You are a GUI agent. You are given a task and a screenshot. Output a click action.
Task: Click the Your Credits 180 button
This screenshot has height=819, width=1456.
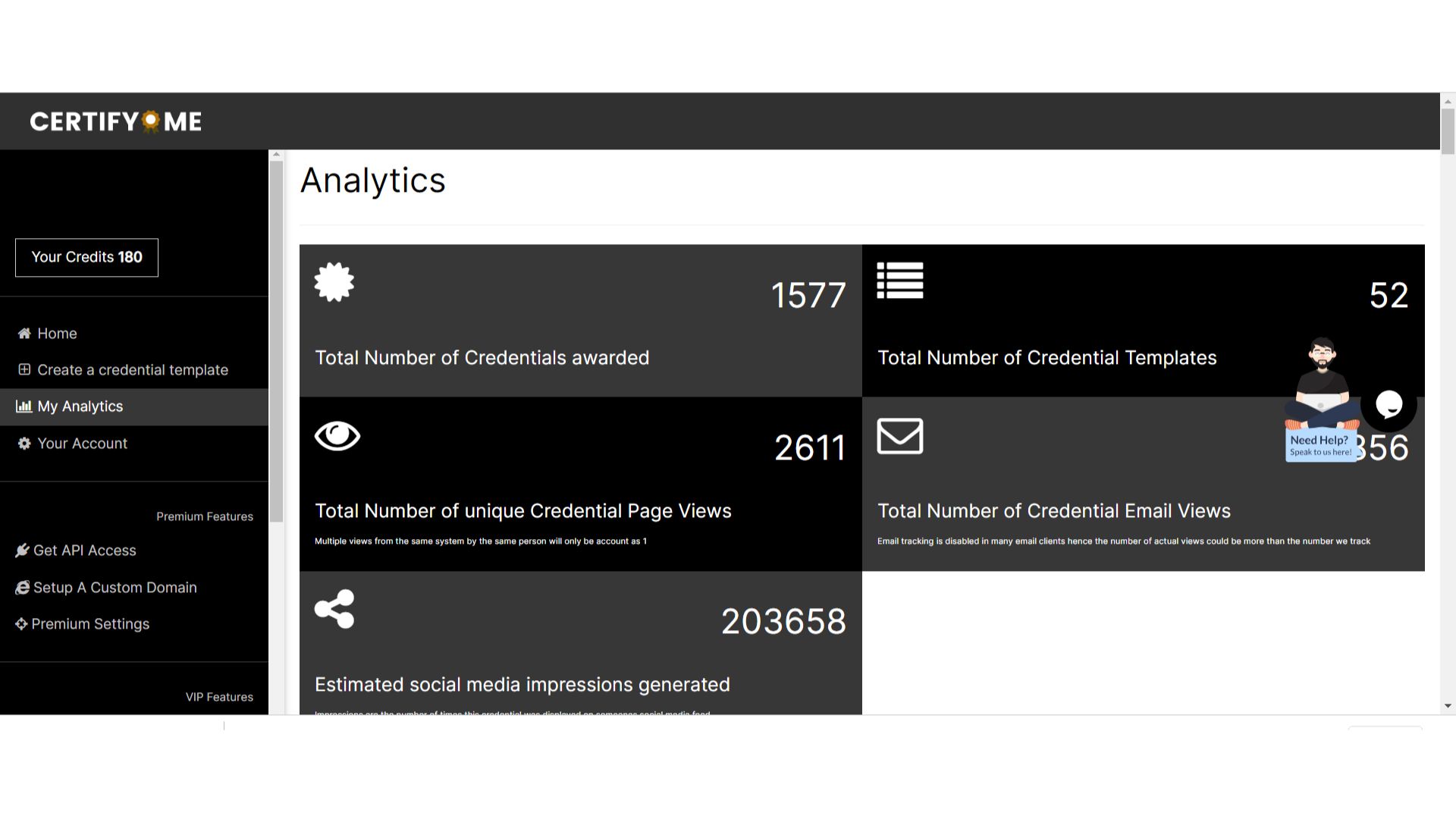pos(86,258)
